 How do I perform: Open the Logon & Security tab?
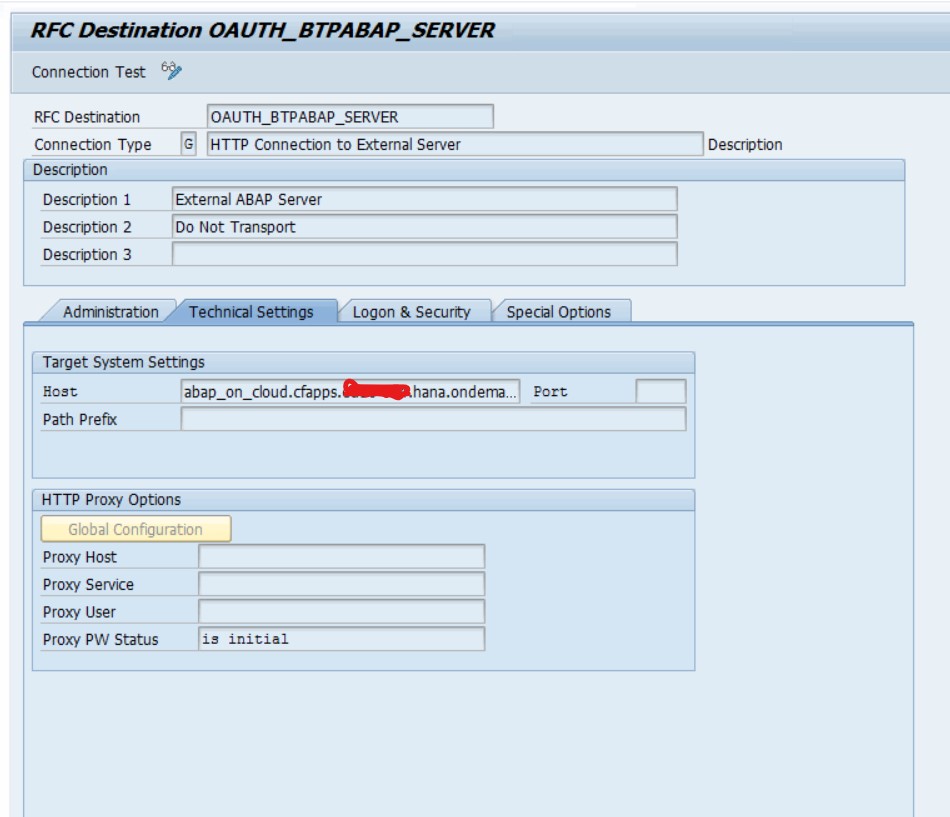[411, 312]
